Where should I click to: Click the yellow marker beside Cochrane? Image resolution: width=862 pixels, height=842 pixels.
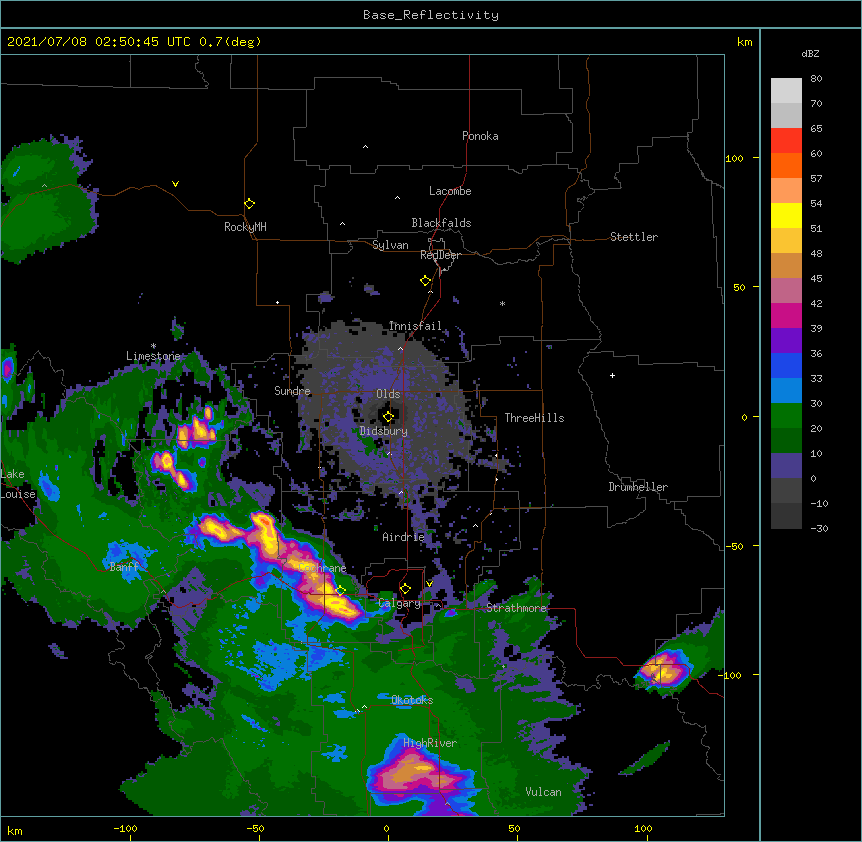pyautogui.click(x=341, y=590)
